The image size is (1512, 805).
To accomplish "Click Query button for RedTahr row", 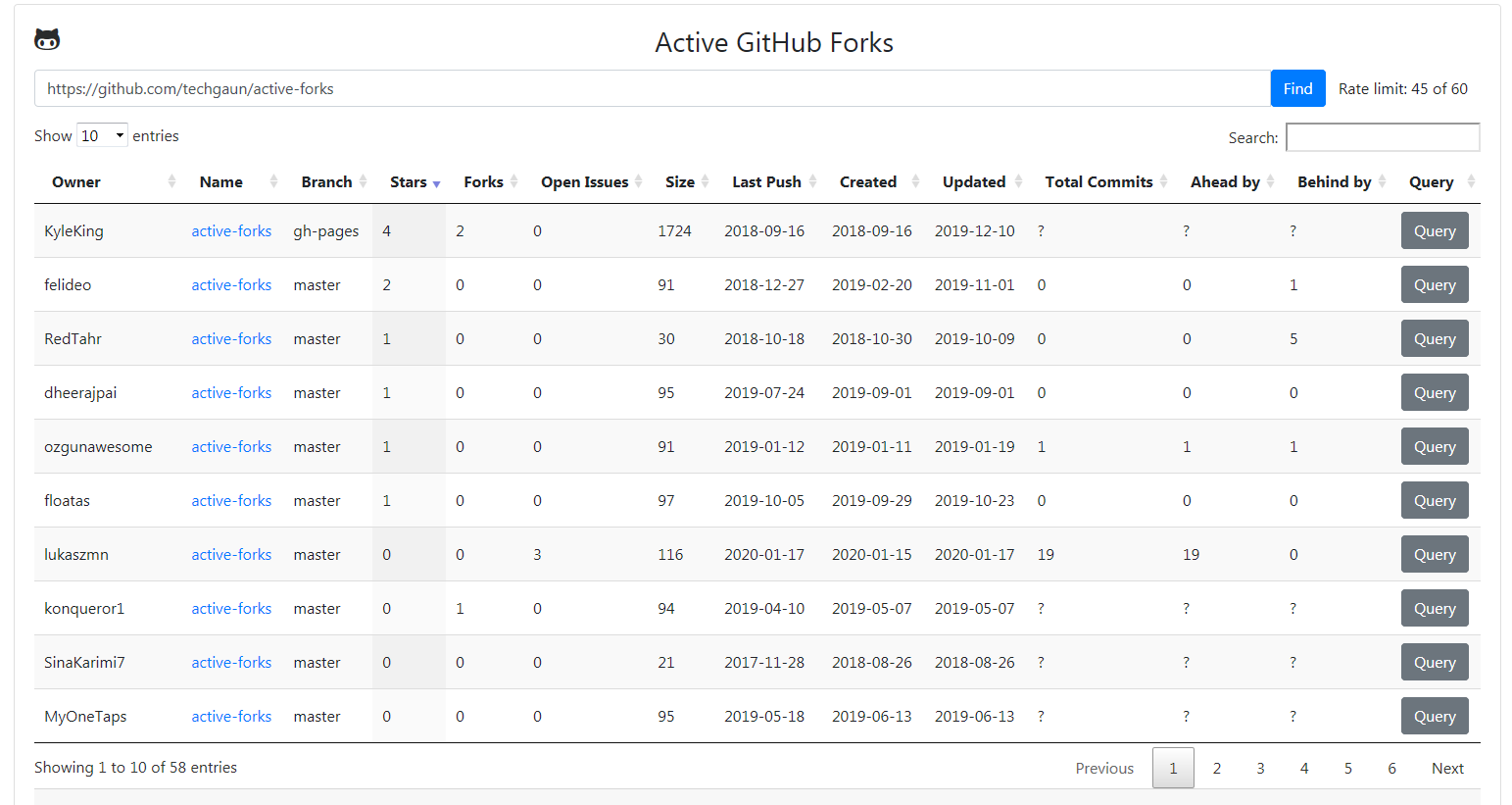I will pos(1435,338).
